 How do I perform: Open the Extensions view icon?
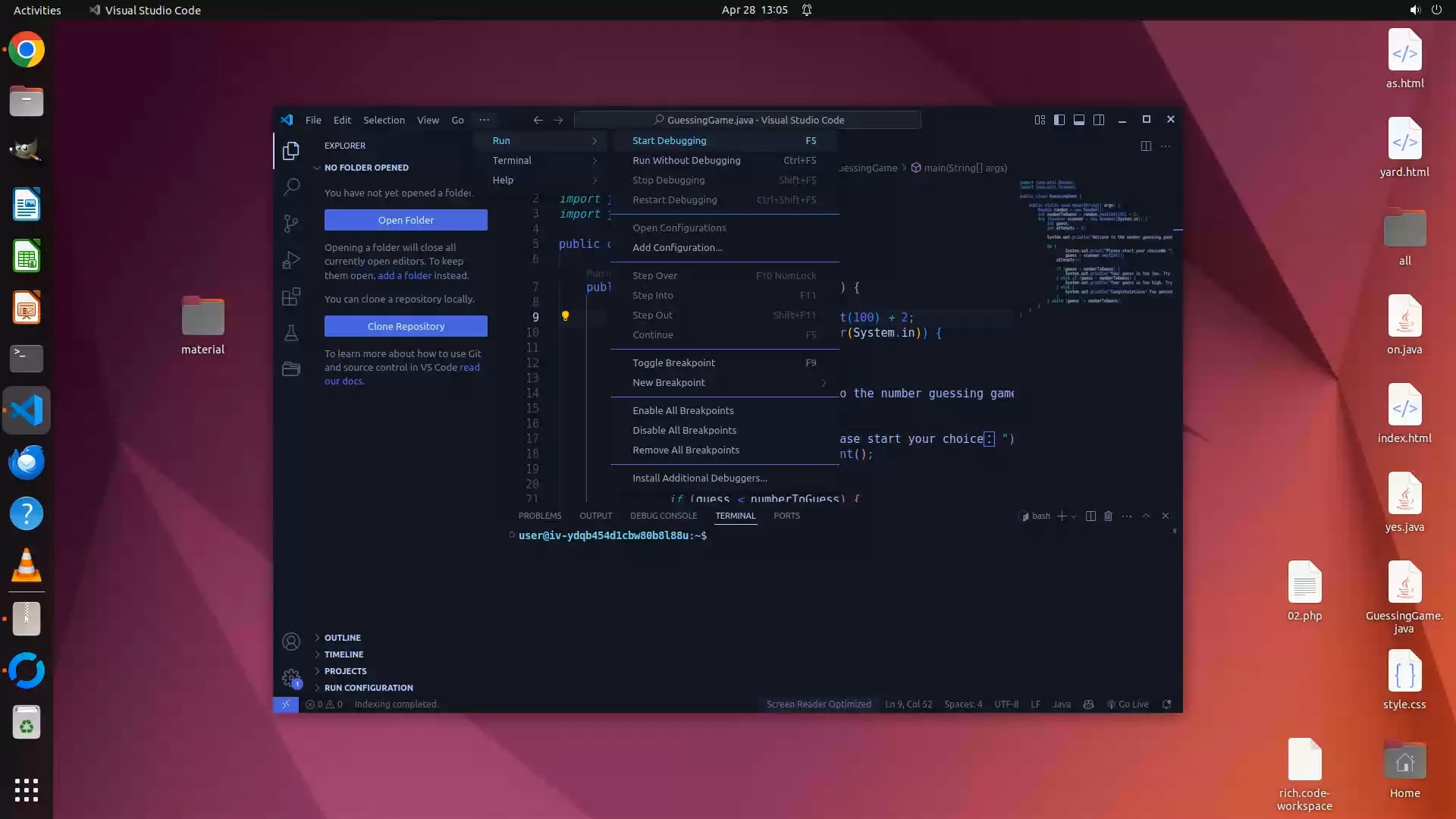click(291, 297)
